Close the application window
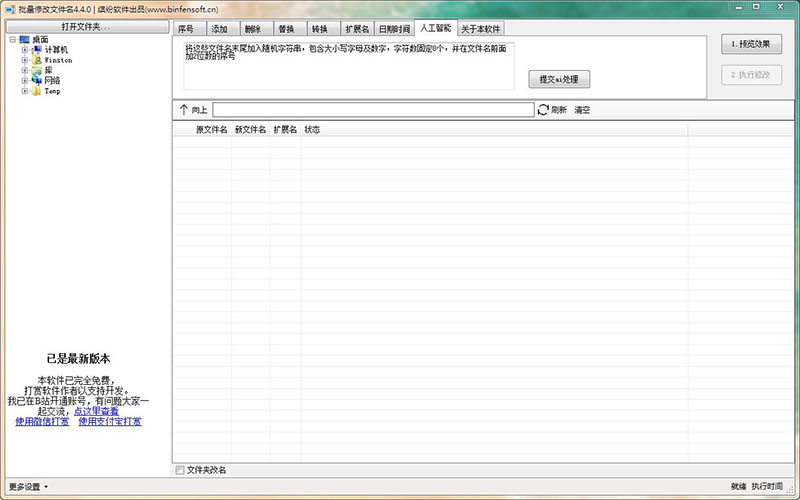Viewport: 800px width, 500px height. point(780,7)
